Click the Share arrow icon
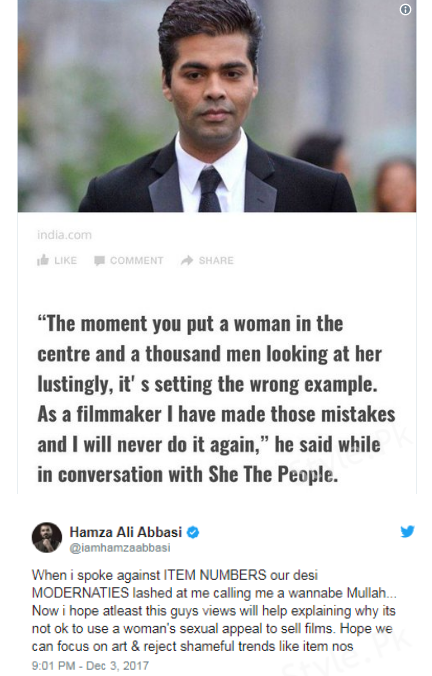Viewport: 432px width, 676px height. point(187,260)
